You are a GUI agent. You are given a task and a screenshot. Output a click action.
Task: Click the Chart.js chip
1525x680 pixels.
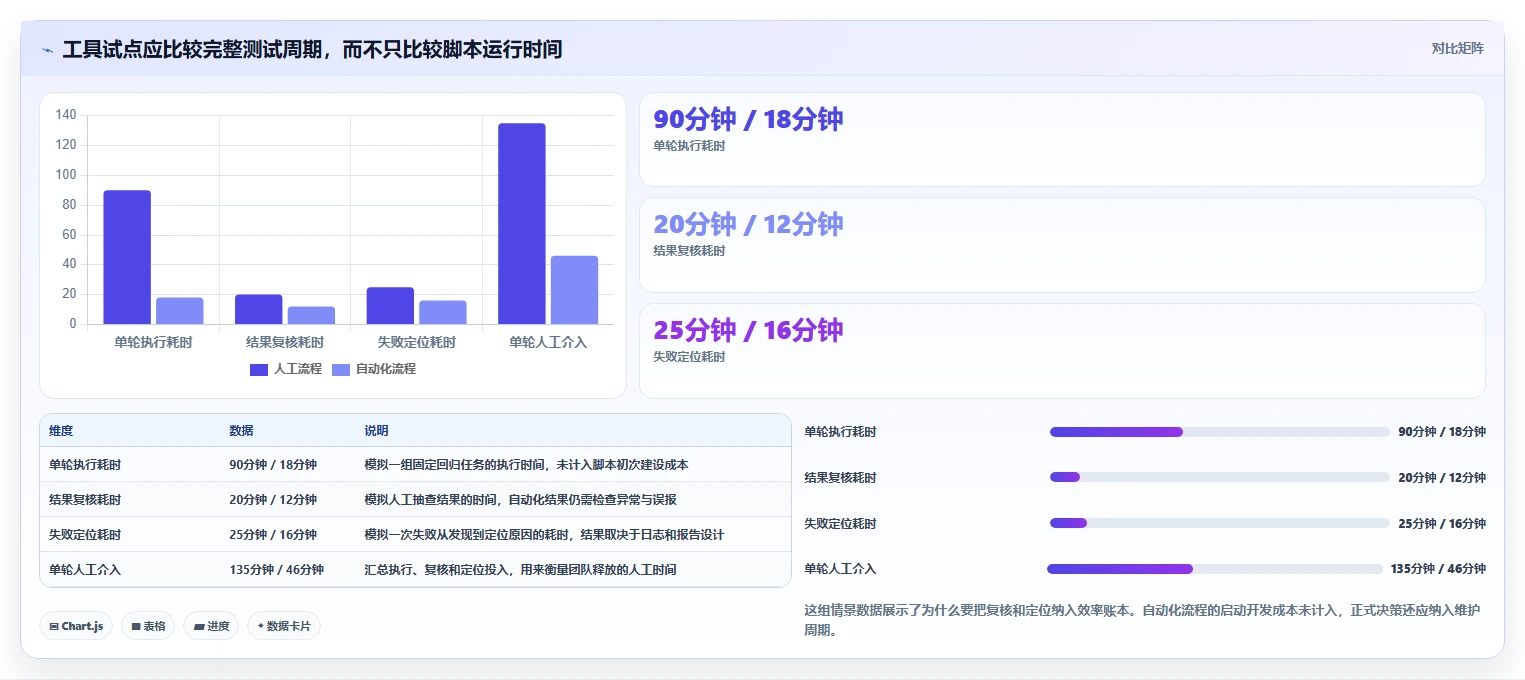(76, 626)
